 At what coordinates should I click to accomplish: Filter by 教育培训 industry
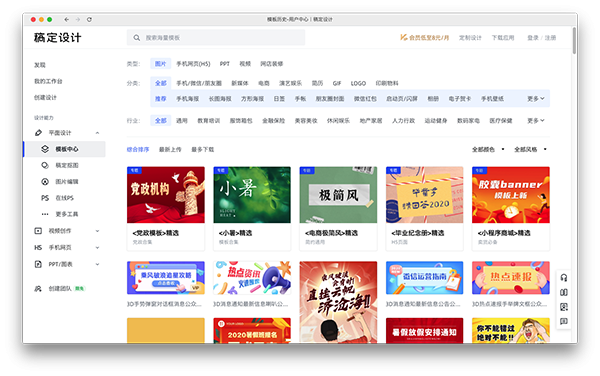(x=209, y=120)
